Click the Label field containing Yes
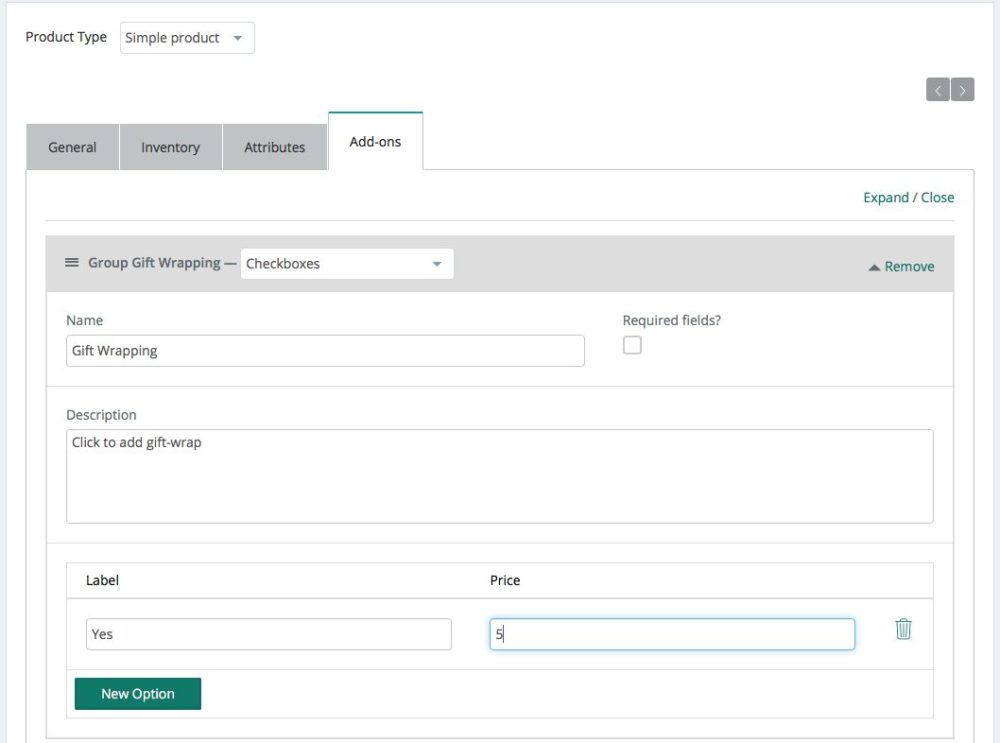Viewport: 1000px width, 743px height. (x=268, y=634)
